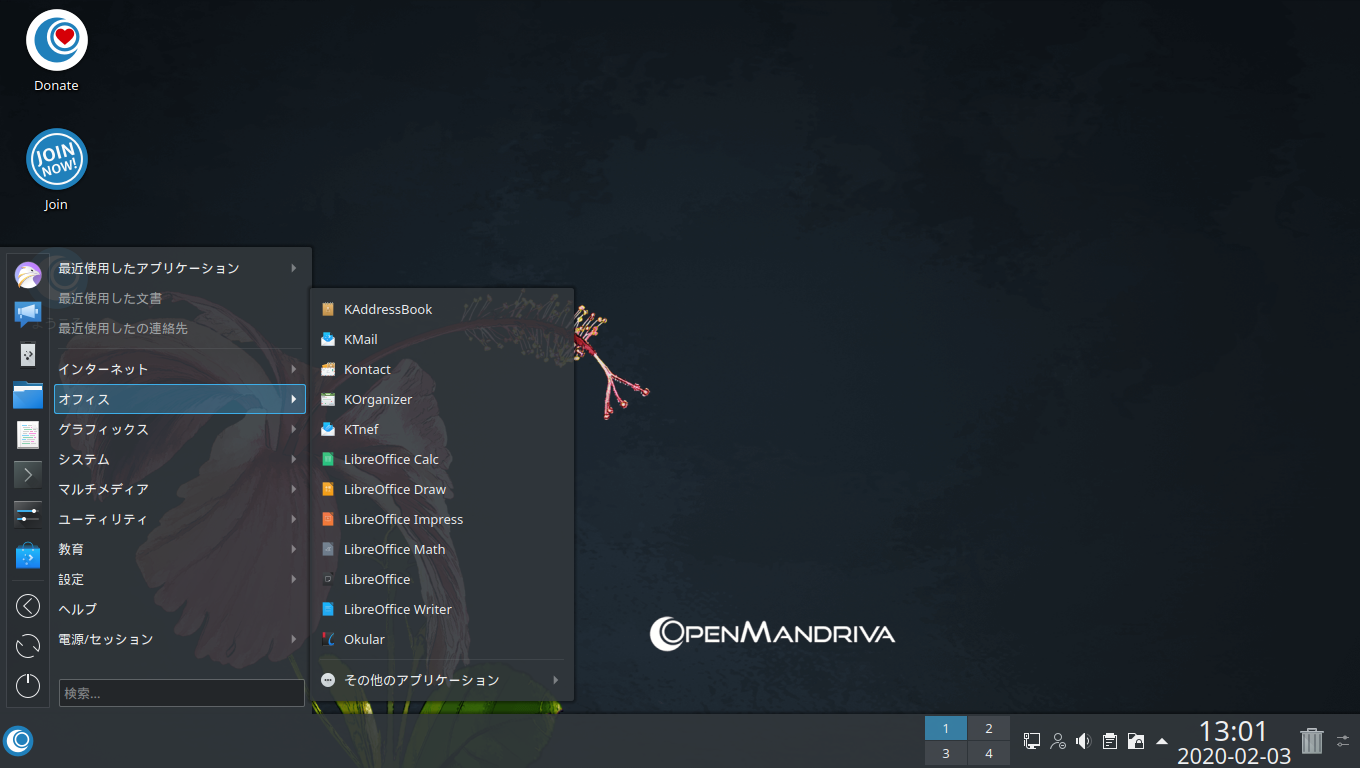Image resolution: width=1360 pixels, height=768 pixels.
Task: Launch the USB device writer favorite icon
Action: click(28, 354)
